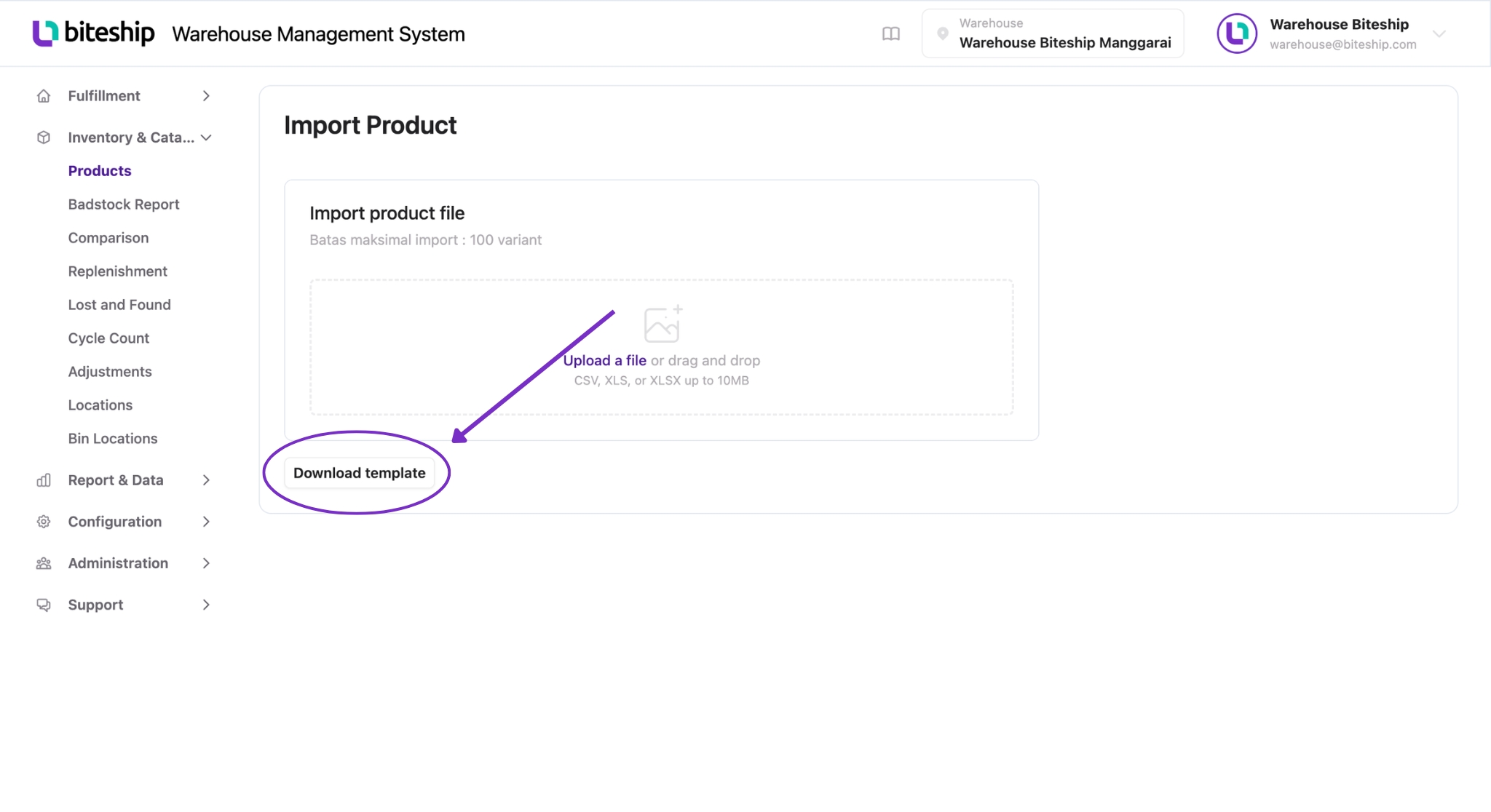This screenshot has width=1491, height=812.
Task: Open Badstock Report page
Action: [124, 204]
